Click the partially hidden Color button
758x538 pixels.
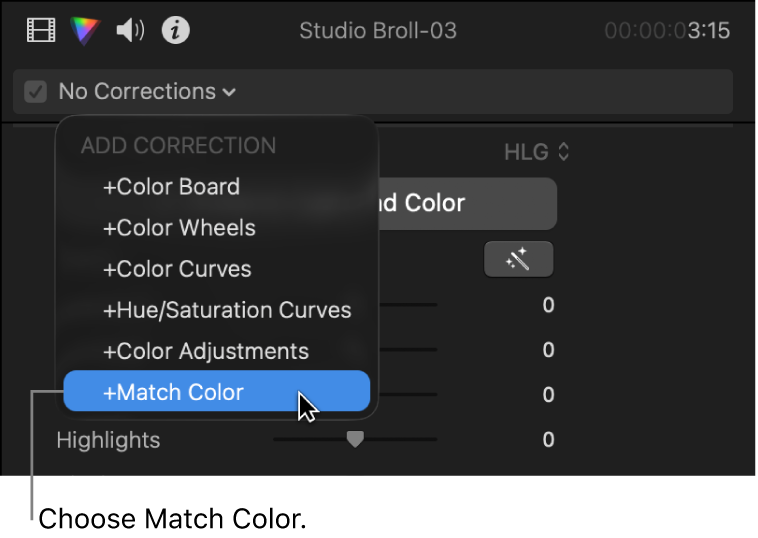click(x=467, y=204)
